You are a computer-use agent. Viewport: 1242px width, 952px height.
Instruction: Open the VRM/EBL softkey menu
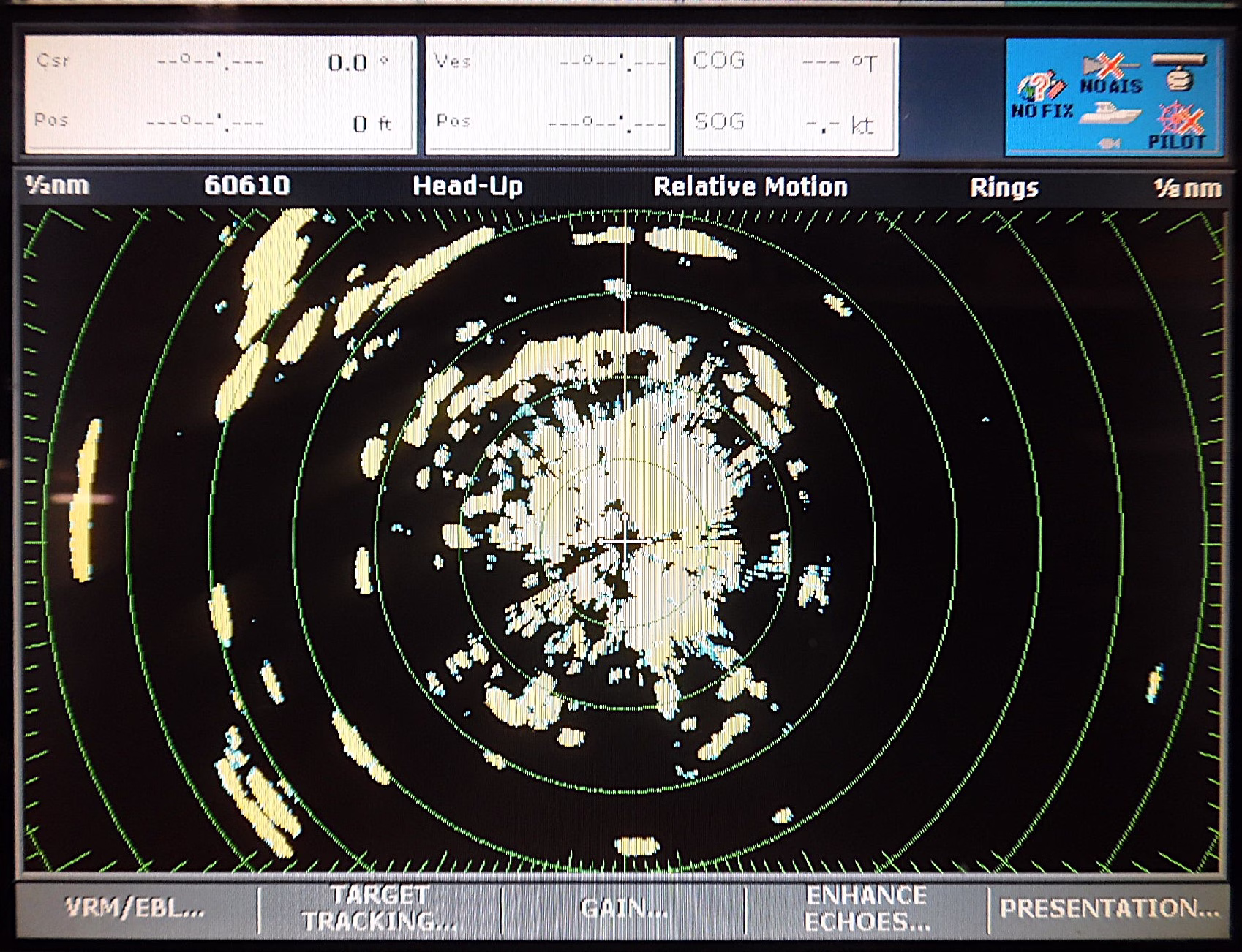click(x=135, y=909)
